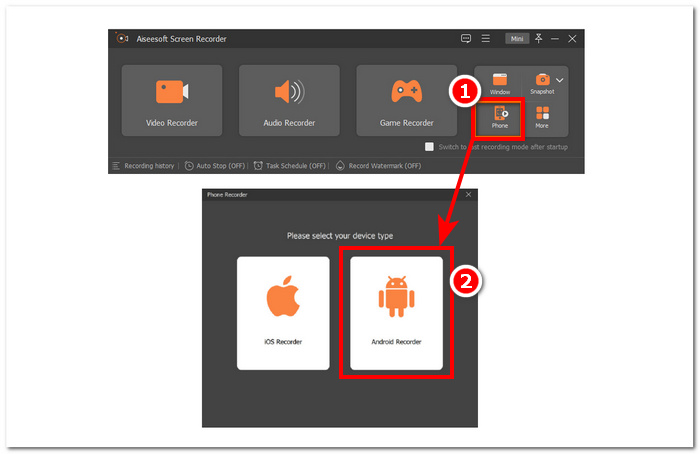Click the feedback chat bubble icon
The width and height of the screenshot is (700, 454).
[x=466, y=38]
